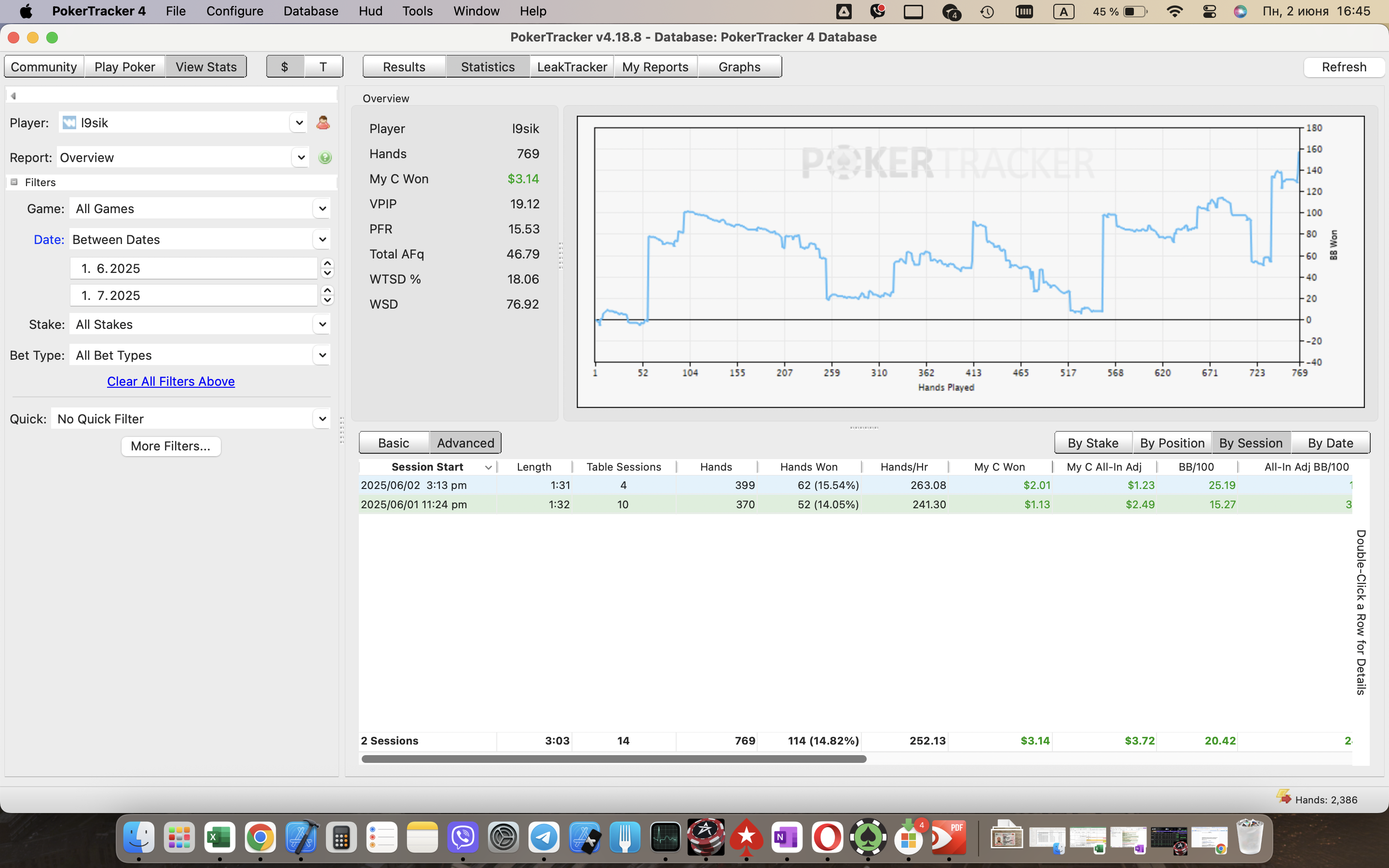
Task: Open Control Center in menu bar
Action: pyautogui.click(x=1210, y=12)
